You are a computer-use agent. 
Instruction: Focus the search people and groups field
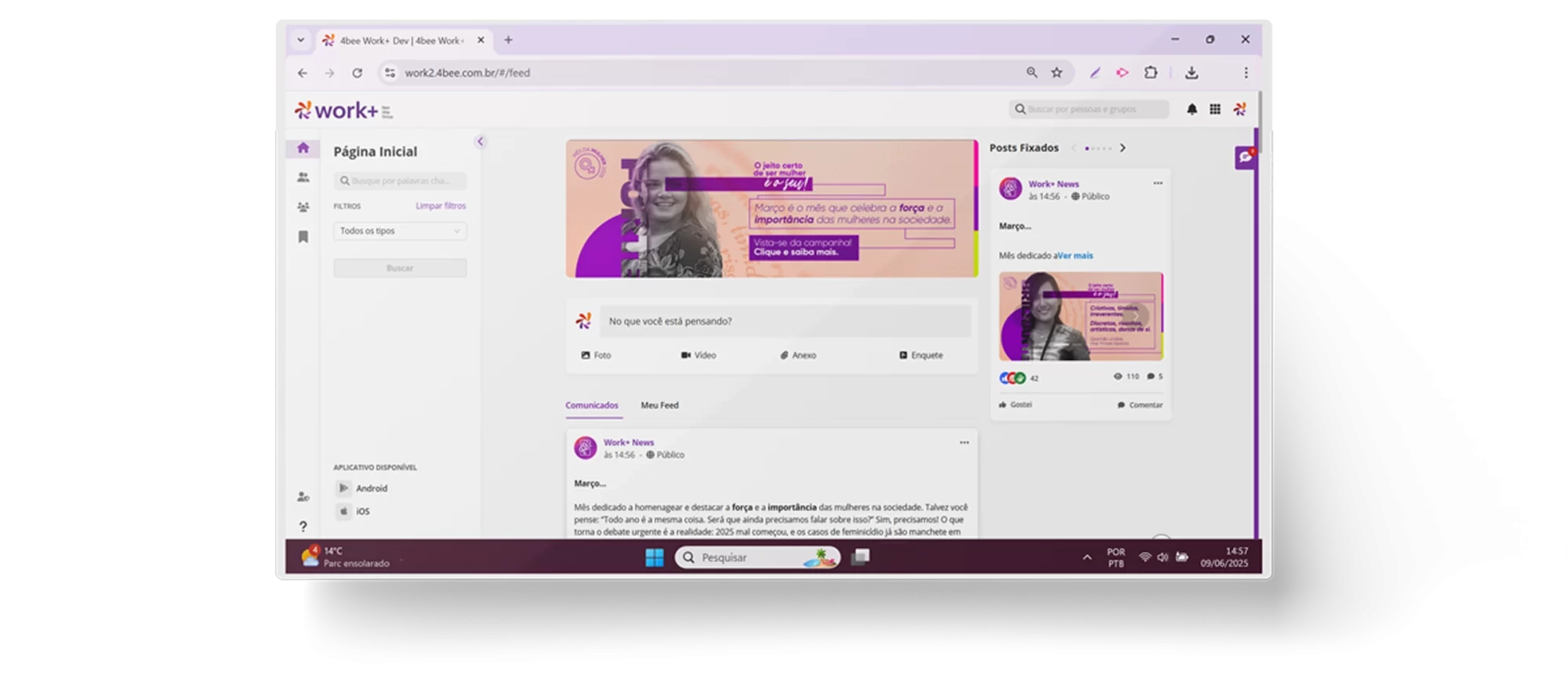click(1089, 109)
